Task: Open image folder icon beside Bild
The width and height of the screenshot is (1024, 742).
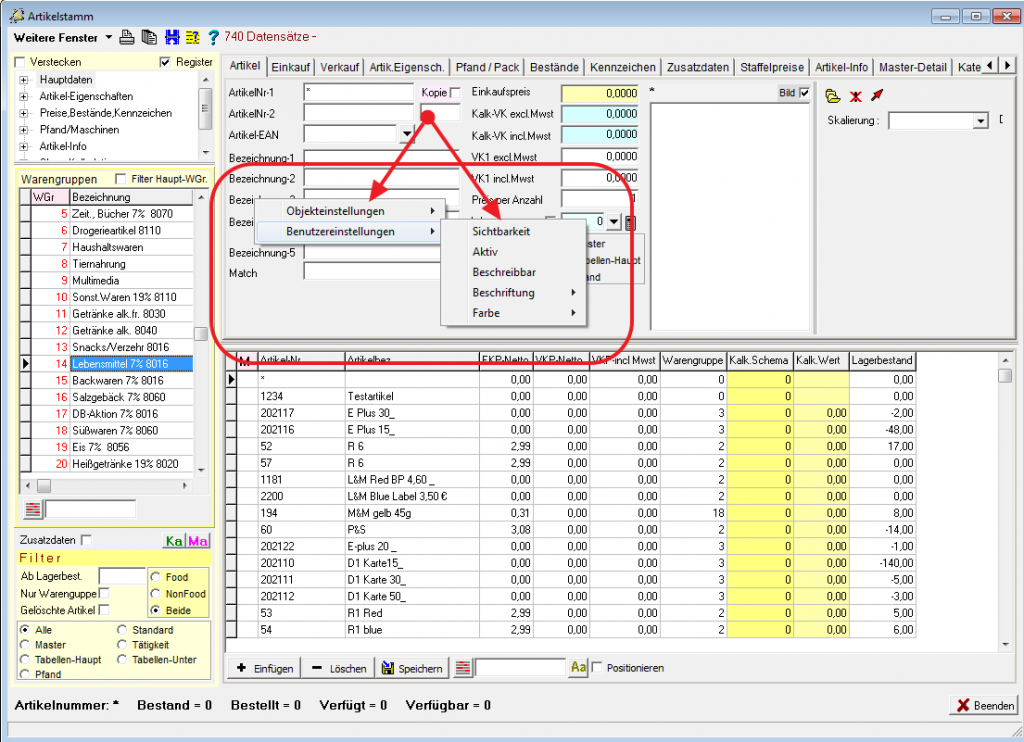Action: pyautogui.click(x=833, y=96)
